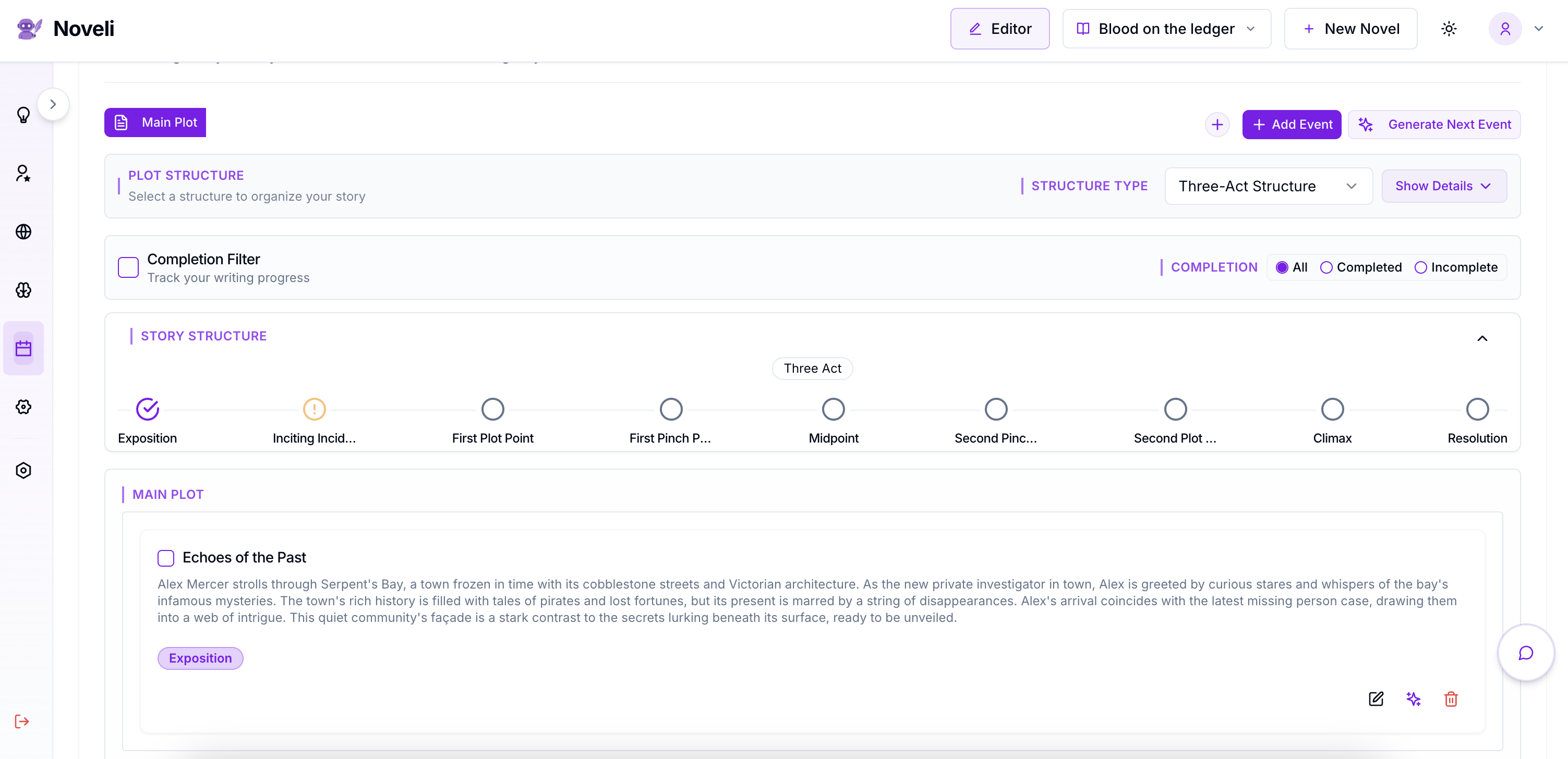Enable the Completion Filter checkbox
The height and width of the screenshot is (759, 1568).
pos(128,267)
